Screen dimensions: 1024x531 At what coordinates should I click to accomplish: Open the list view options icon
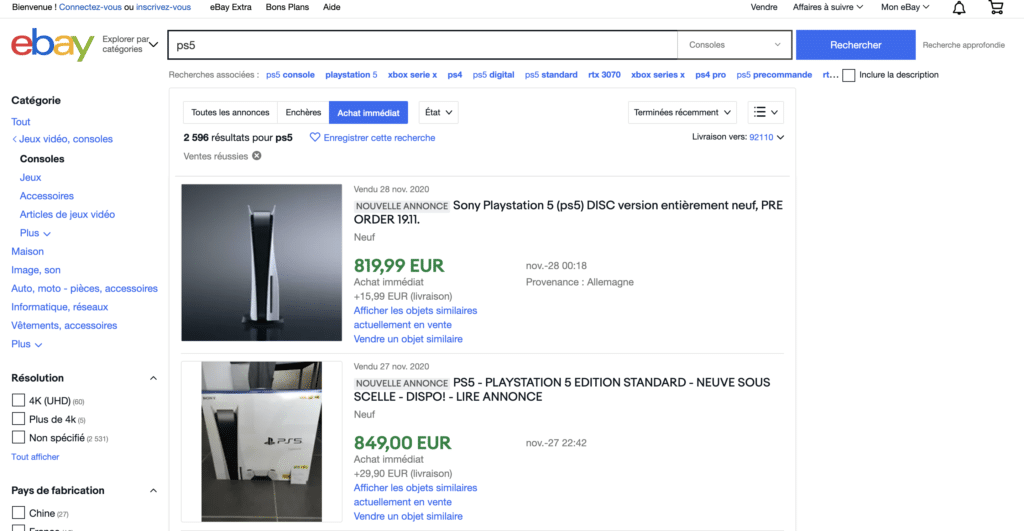[765, 112]
